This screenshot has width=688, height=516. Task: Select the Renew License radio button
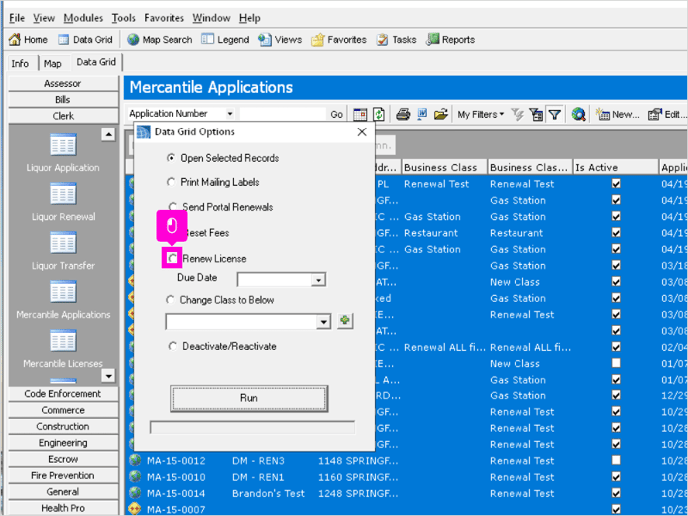click(172, 258)
